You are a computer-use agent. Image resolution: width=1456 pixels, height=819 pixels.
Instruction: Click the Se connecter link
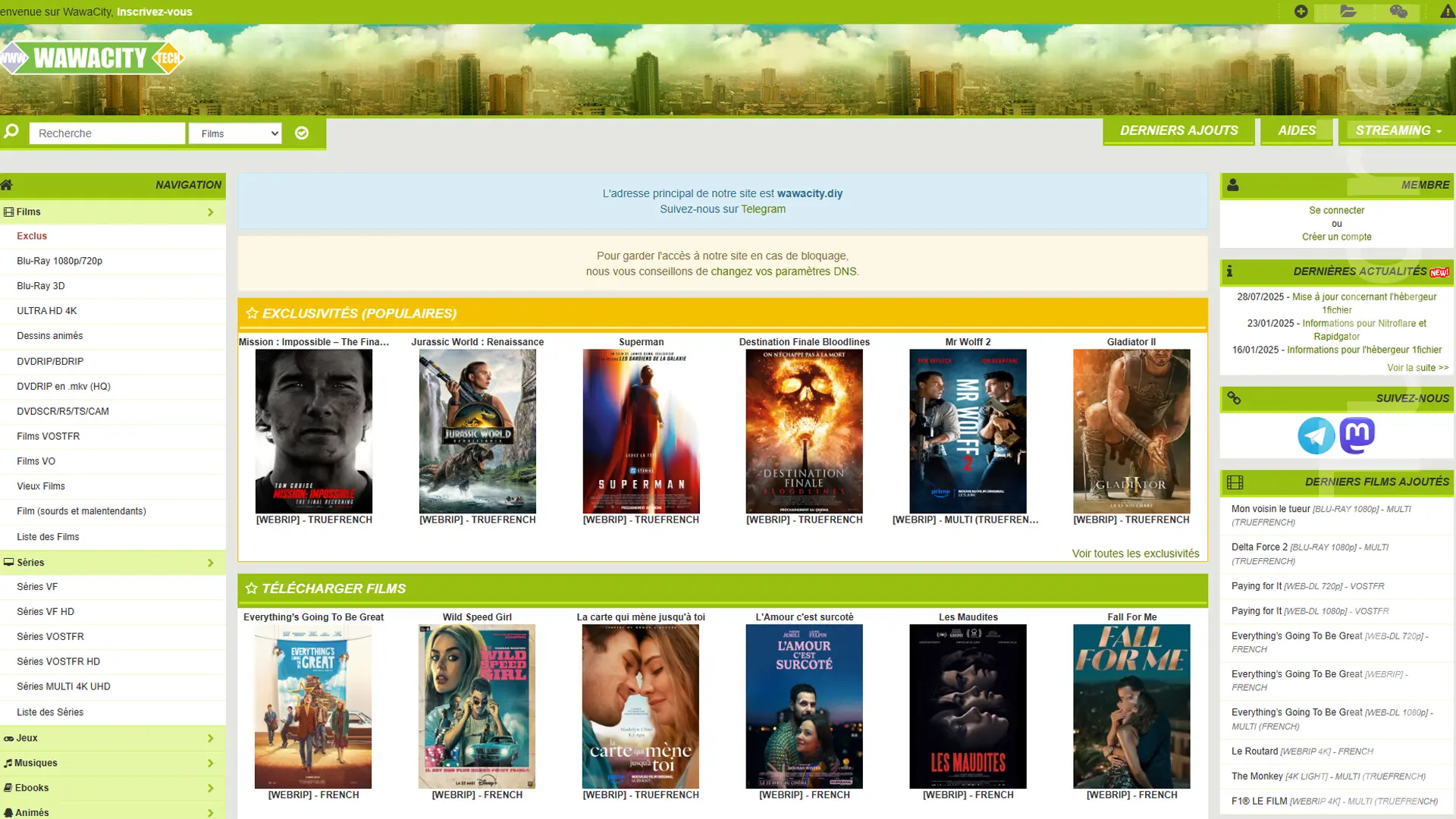tap(1336, 210)
